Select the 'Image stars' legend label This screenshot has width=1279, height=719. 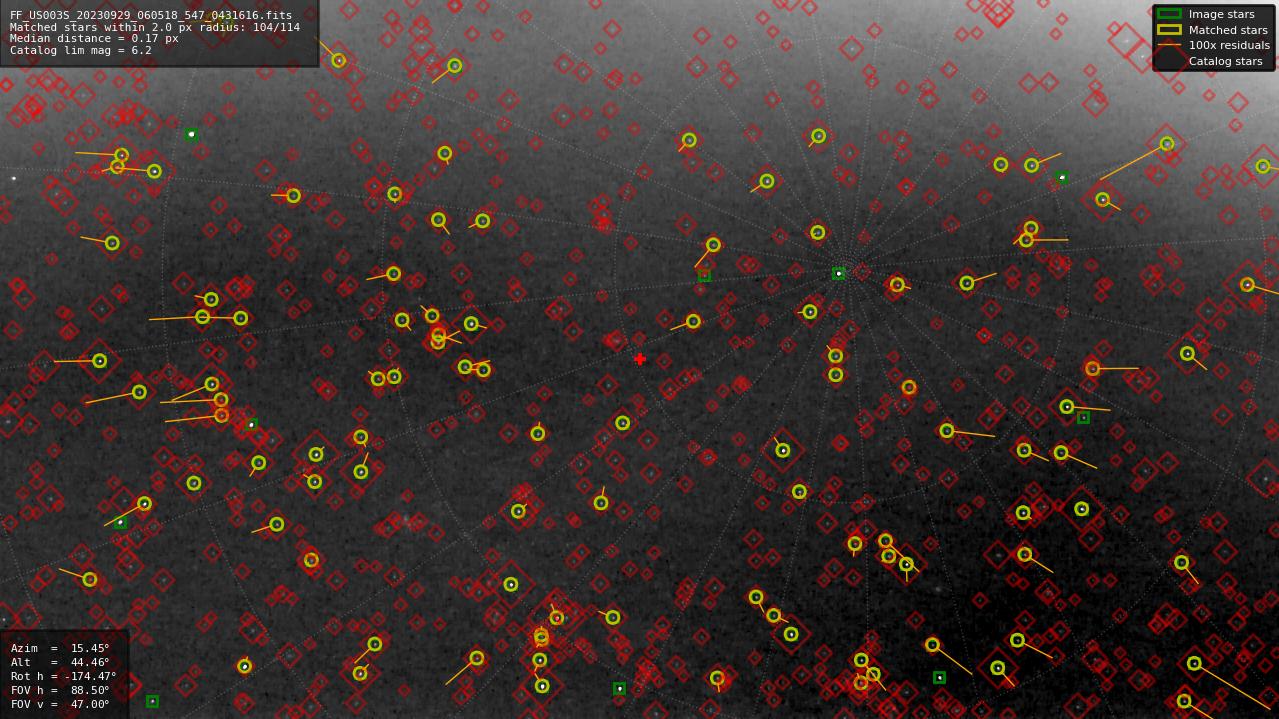[x=1221, y=14]
